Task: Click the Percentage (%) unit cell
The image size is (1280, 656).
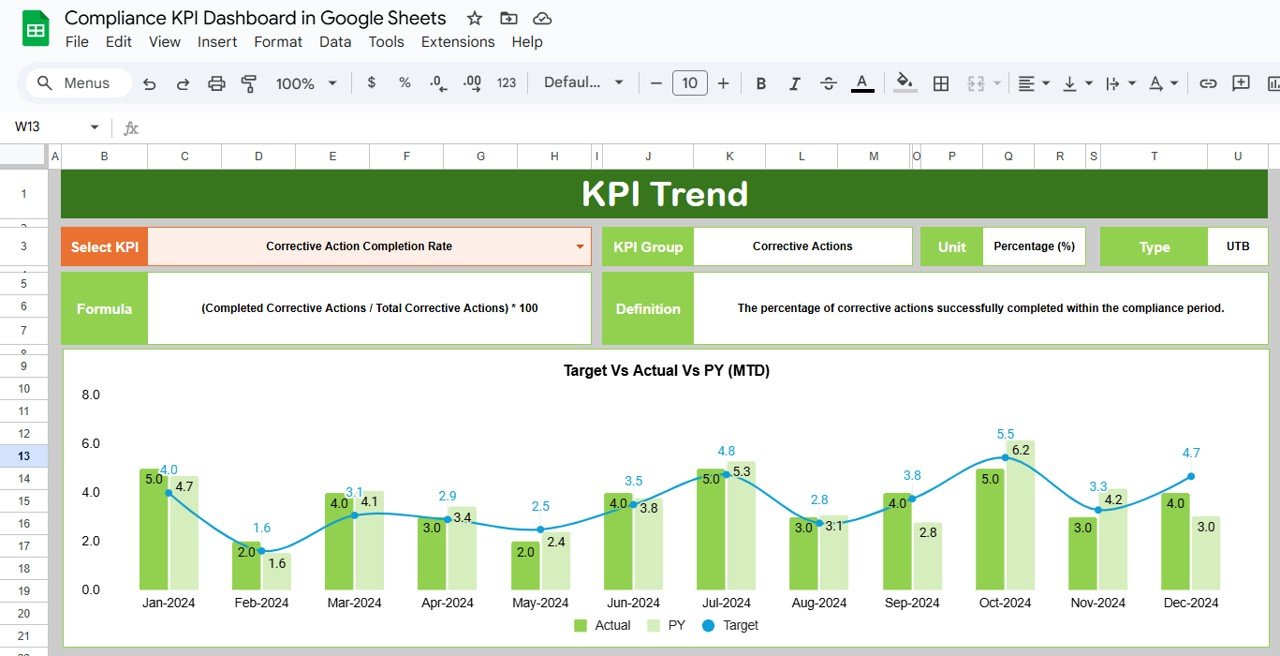Action: click(1035, 247)
